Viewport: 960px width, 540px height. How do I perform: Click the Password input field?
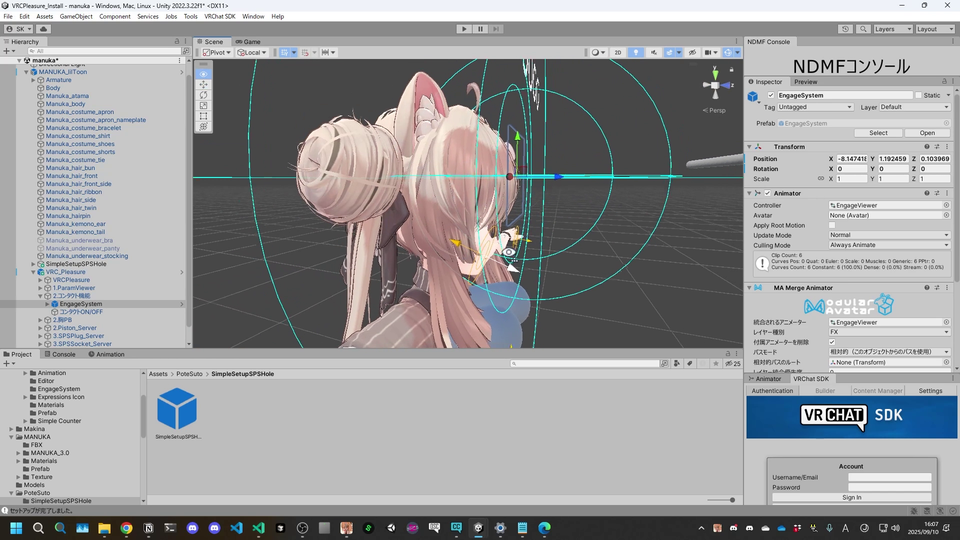[889, 487]
